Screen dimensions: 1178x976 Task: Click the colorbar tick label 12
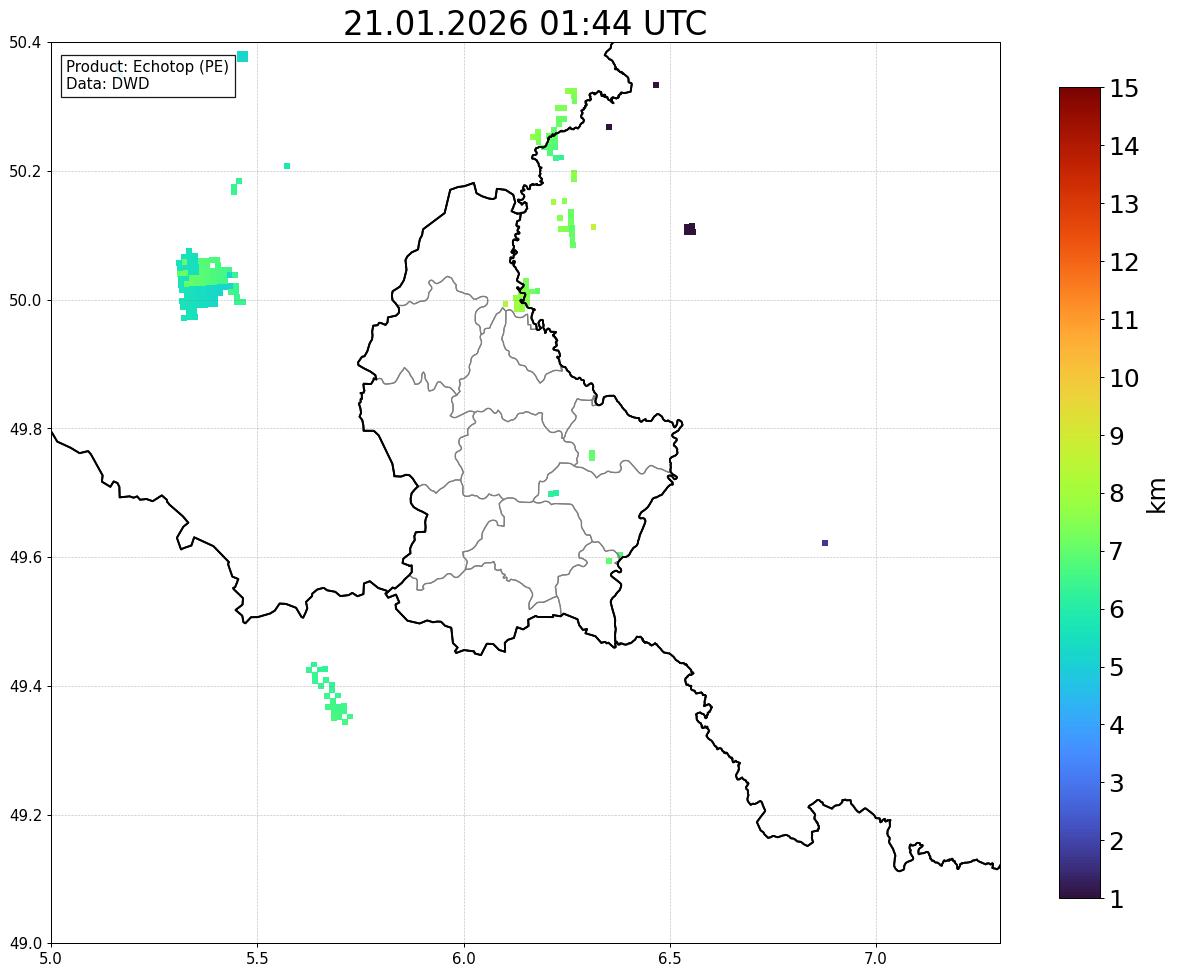[1124, 262]
